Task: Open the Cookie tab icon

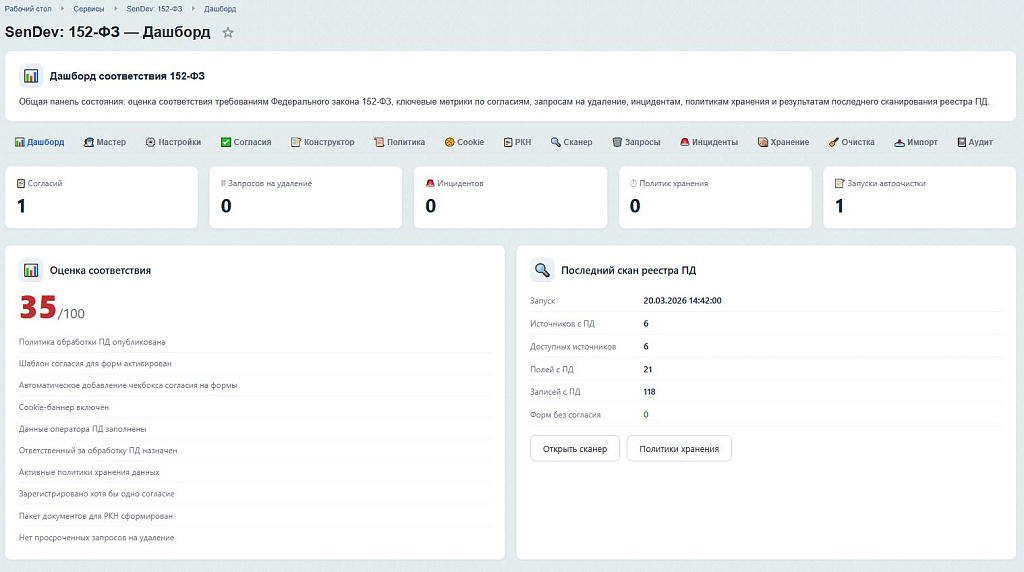Action: point(450,142)
